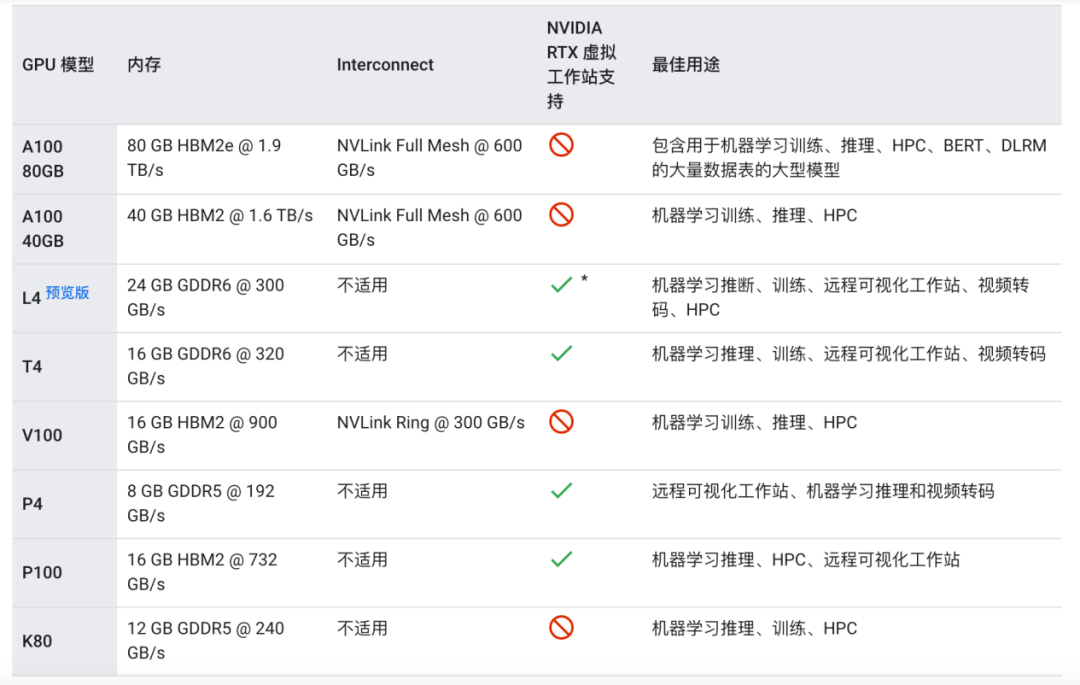Click the GPU 模型 column header
Viewport: 1080px width, 685px height.
coord(58,65)
